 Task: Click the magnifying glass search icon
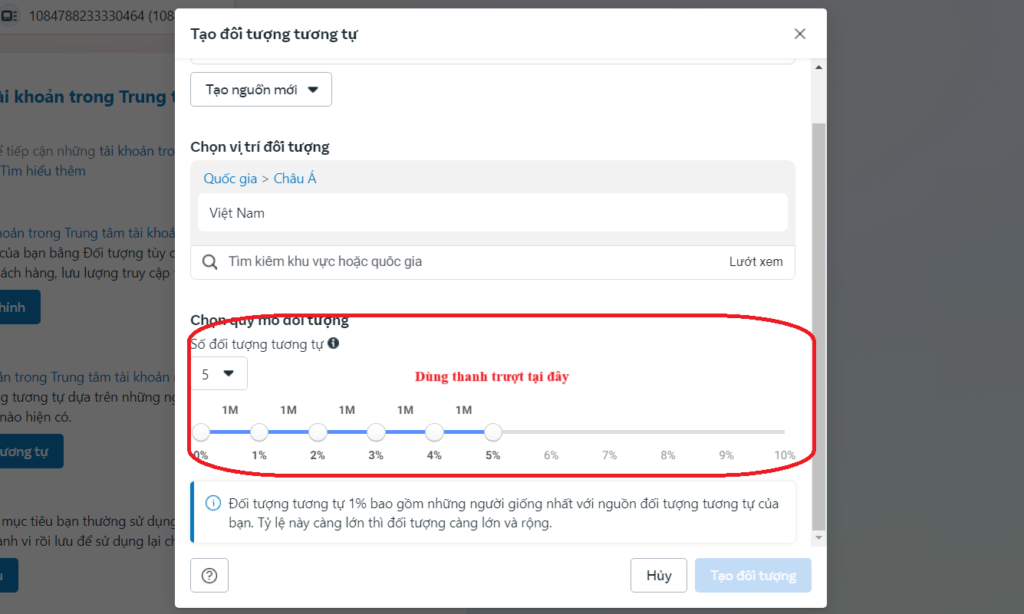(210, 261)
